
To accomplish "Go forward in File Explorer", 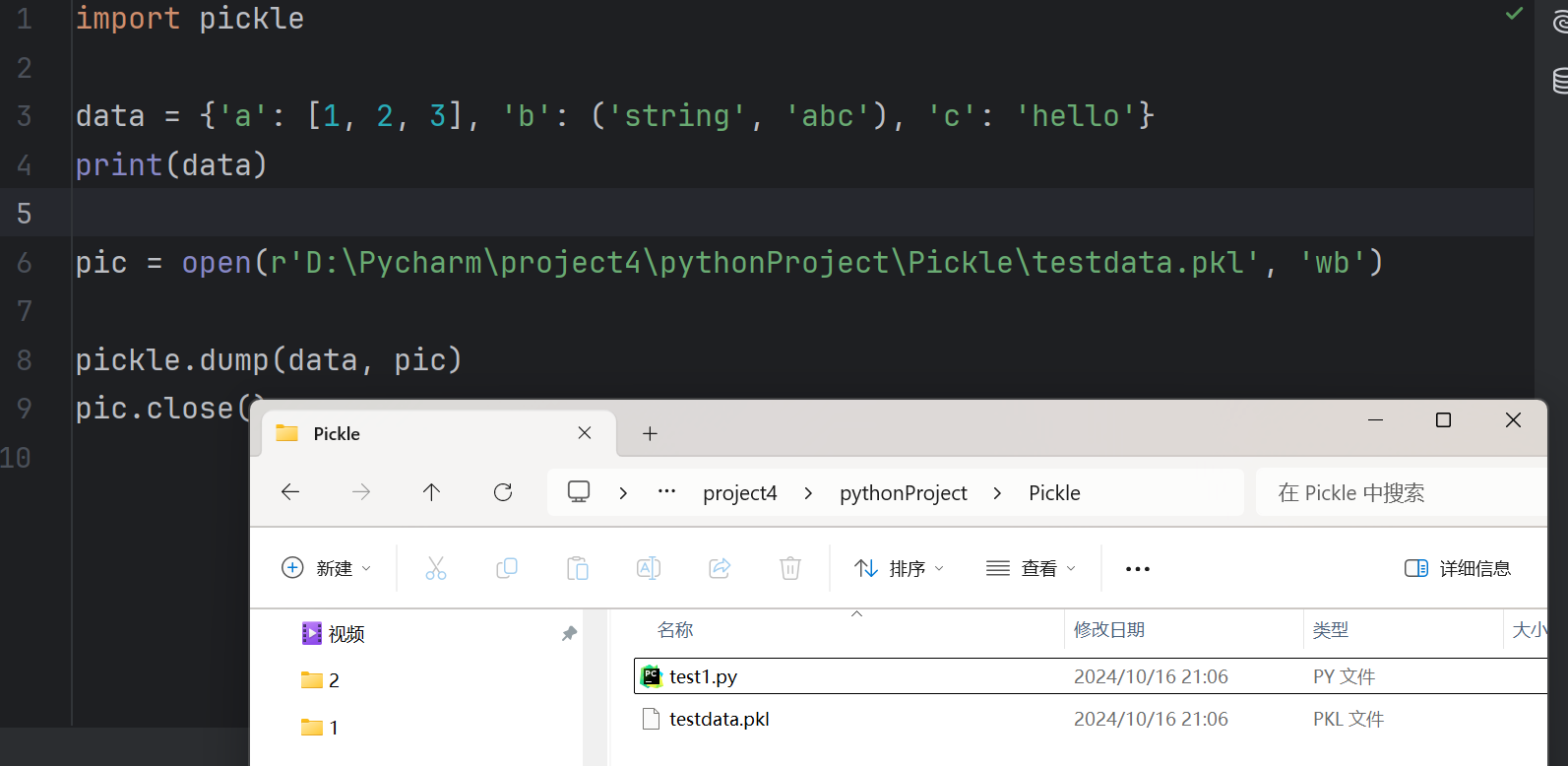I will [361, 492].
